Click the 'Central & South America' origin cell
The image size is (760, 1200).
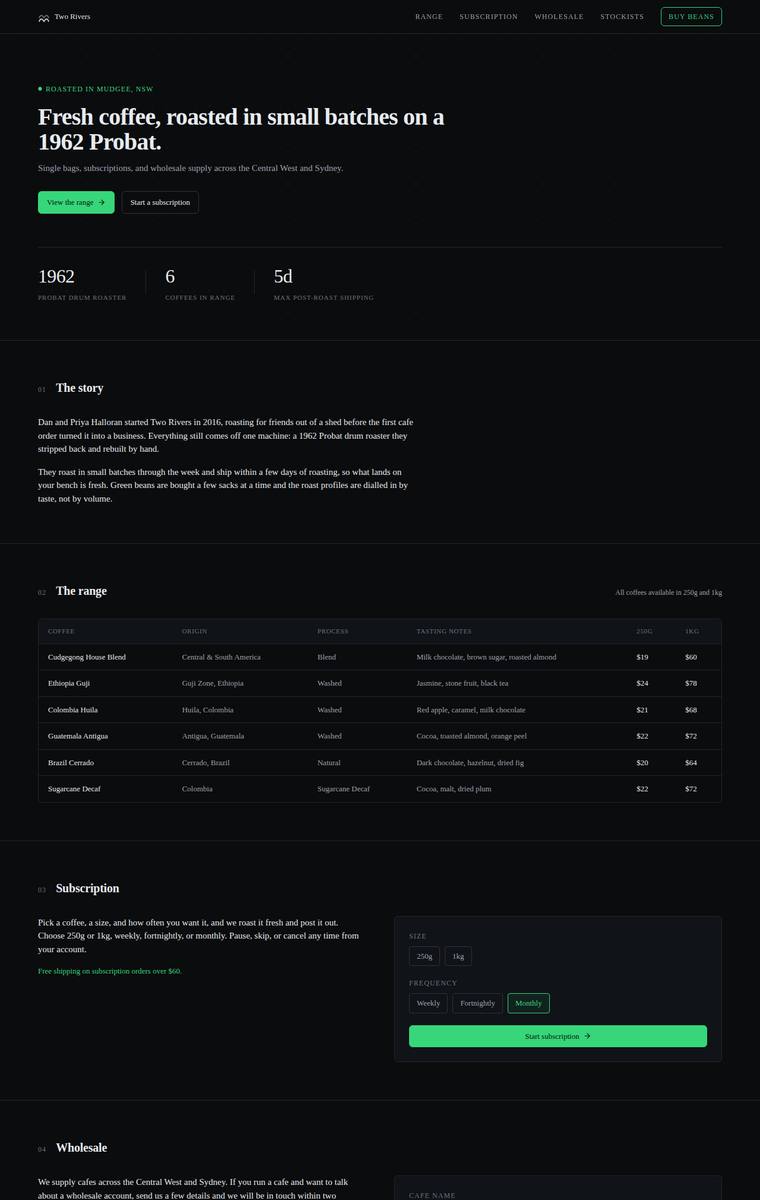coord(221,657)
